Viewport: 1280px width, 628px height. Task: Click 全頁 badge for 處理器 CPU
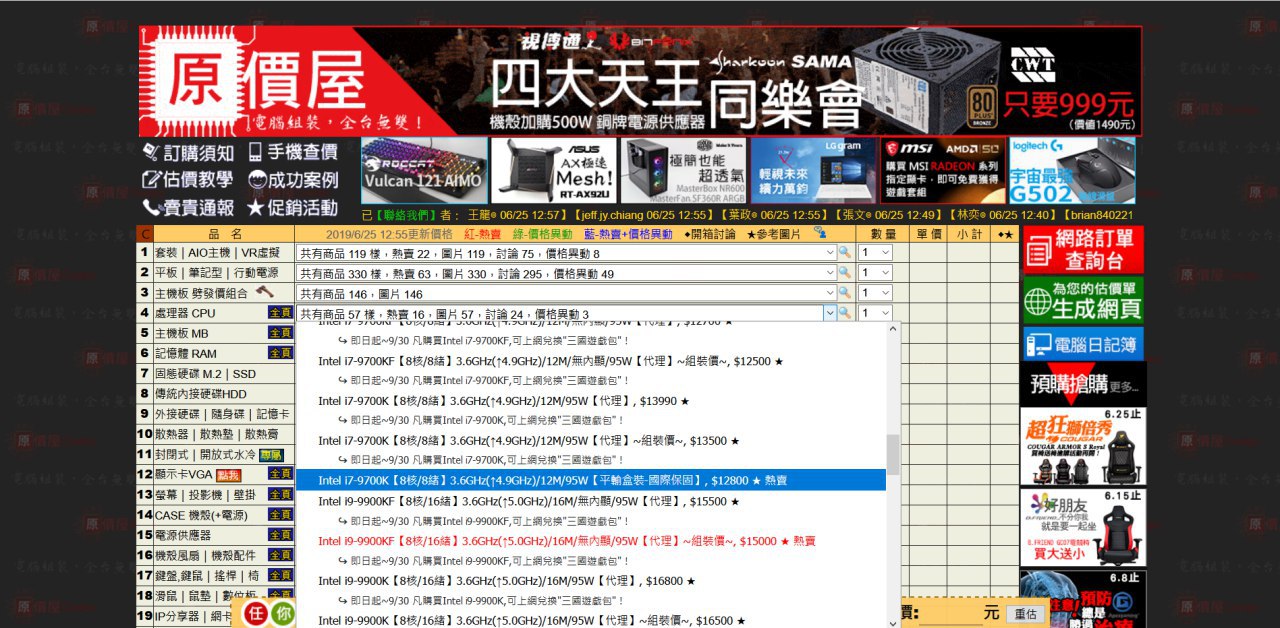pyautogui.click(x=281, y=313)
